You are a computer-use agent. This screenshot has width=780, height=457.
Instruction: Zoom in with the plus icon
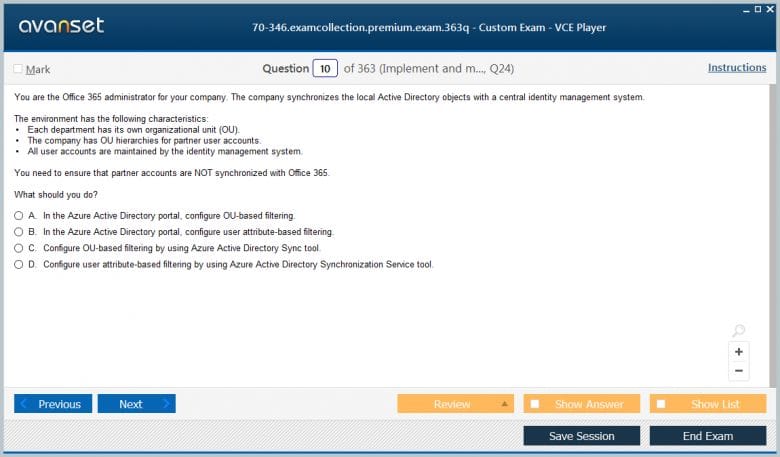739,352
